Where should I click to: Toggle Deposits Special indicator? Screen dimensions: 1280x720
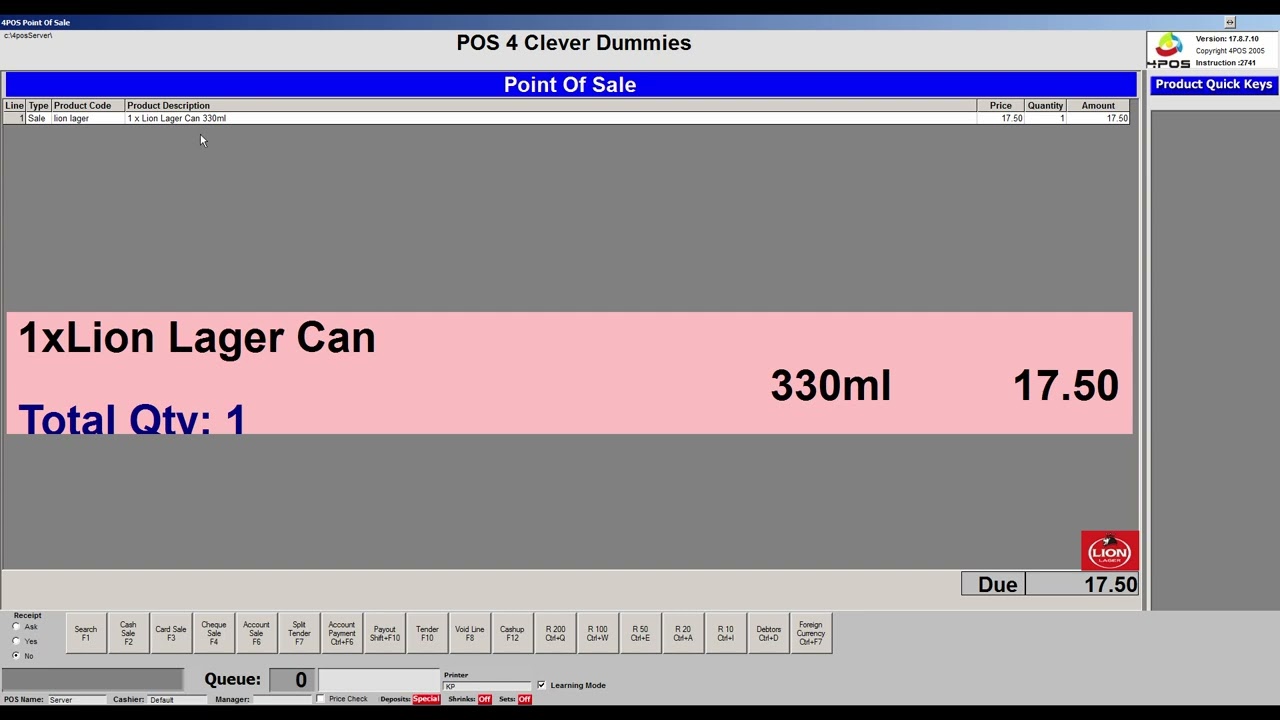[x=426, y=699]
